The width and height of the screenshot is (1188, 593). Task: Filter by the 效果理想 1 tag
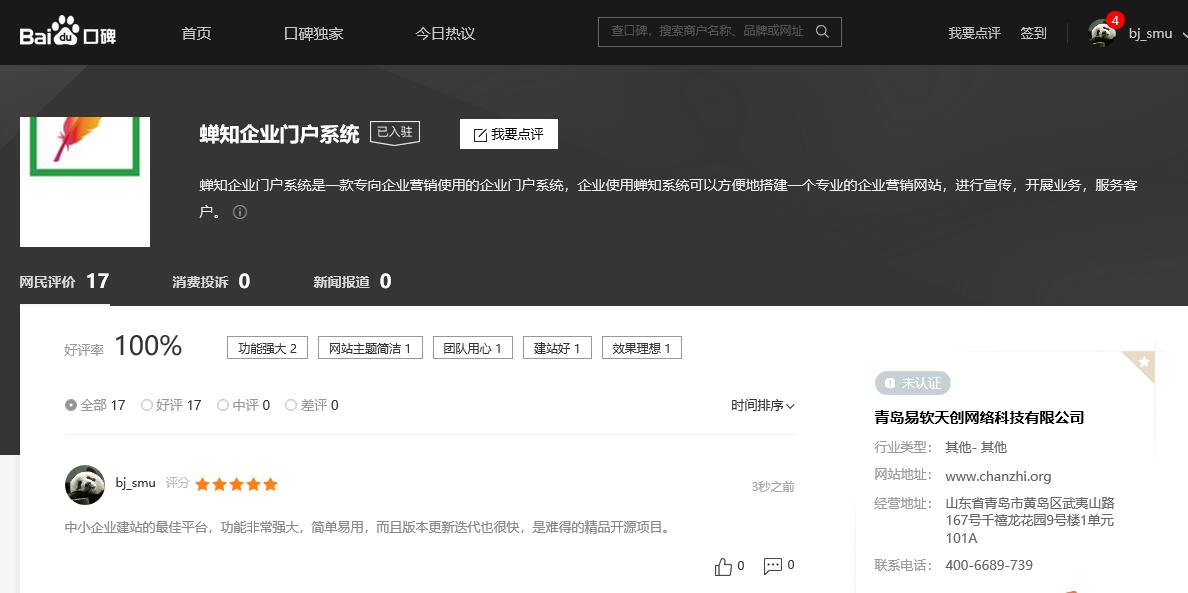pos(642,348)
